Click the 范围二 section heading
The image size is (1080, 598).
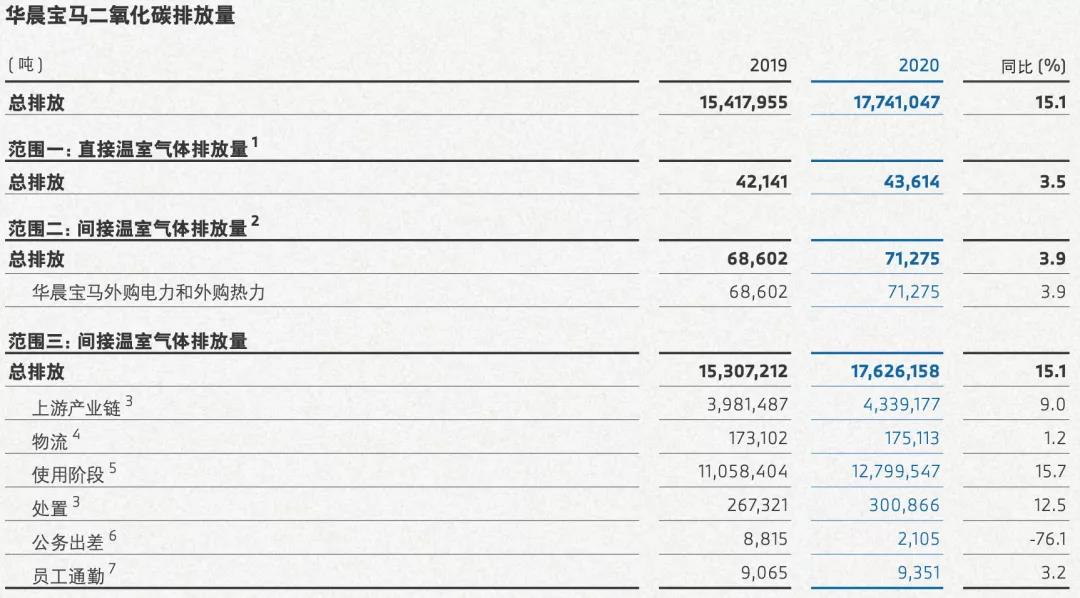click(128, 227)
